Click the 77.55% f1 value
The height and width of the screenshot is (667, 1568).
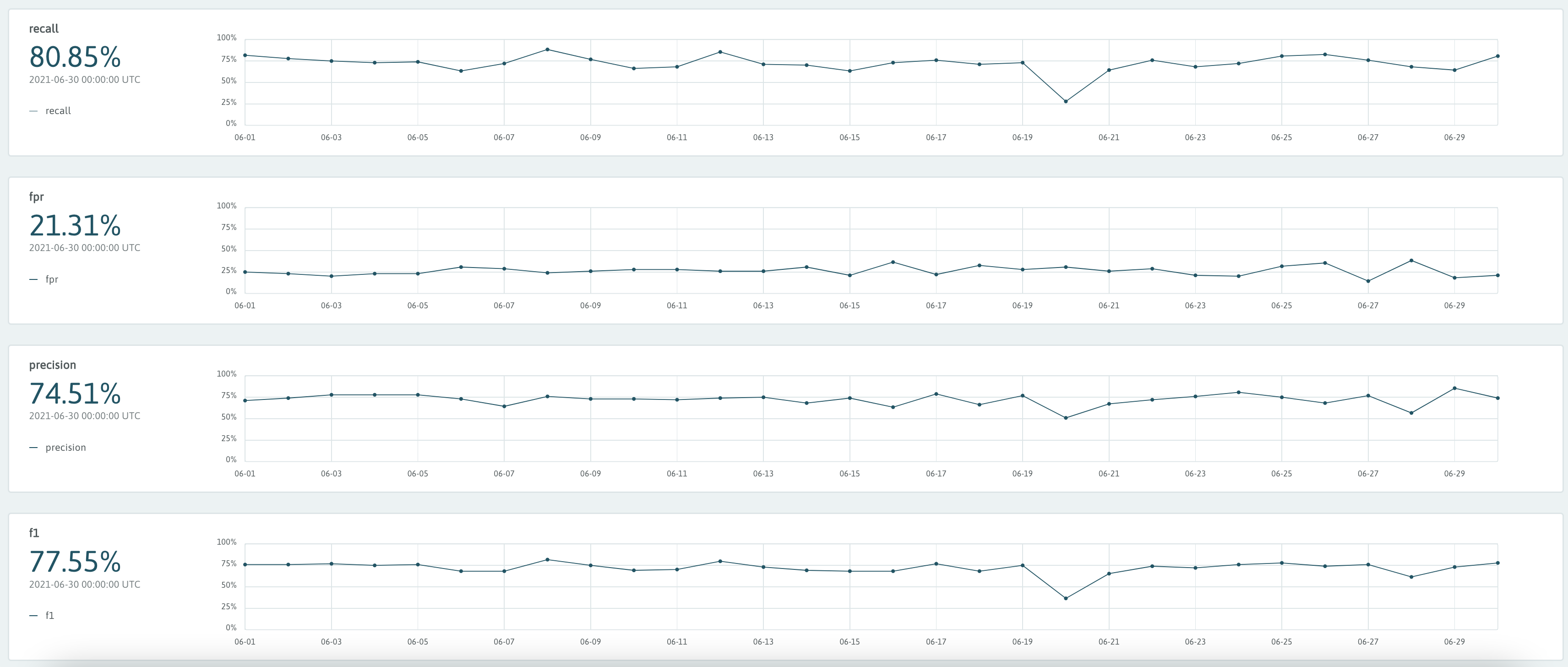click(x=75, y=562)
